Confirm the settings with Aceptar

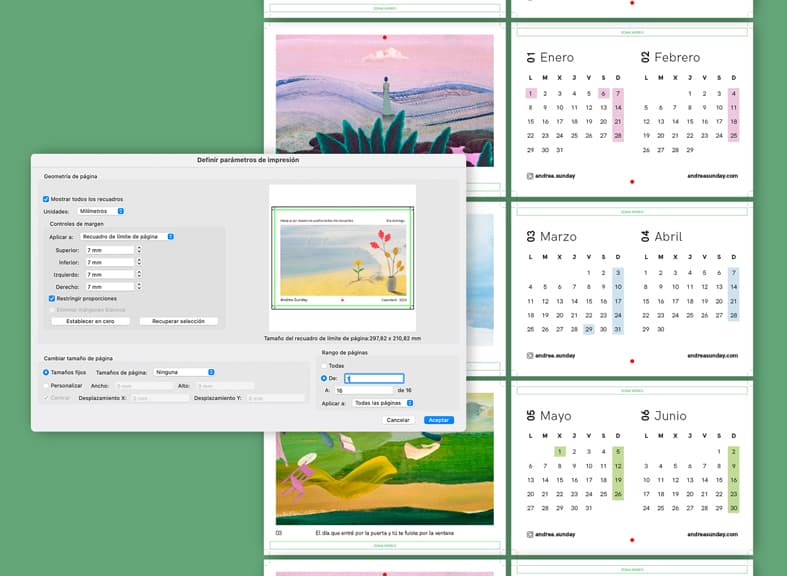438,420
